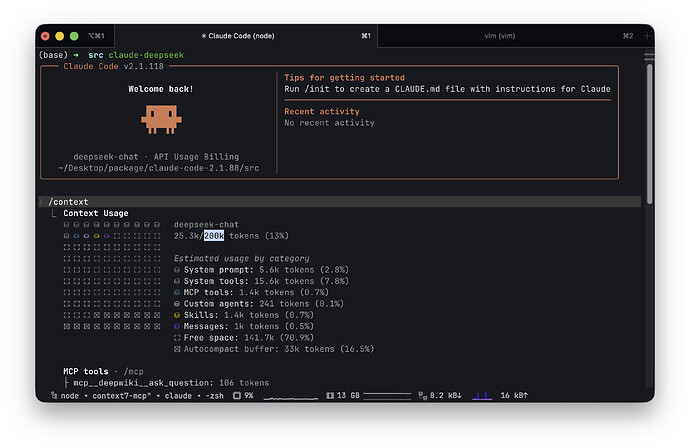Click the System prompt category marker icon

coord(177,270)
